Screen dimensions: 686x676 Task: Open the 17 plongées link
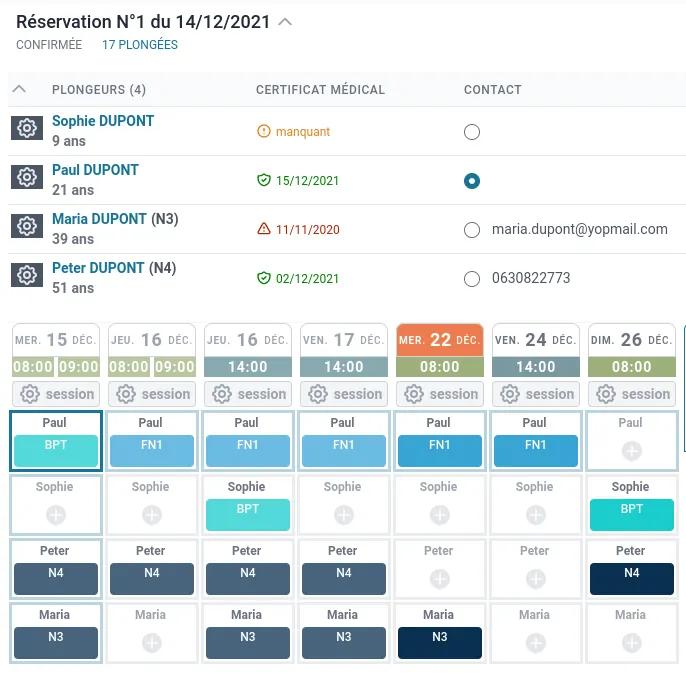[x=140, y=45]
